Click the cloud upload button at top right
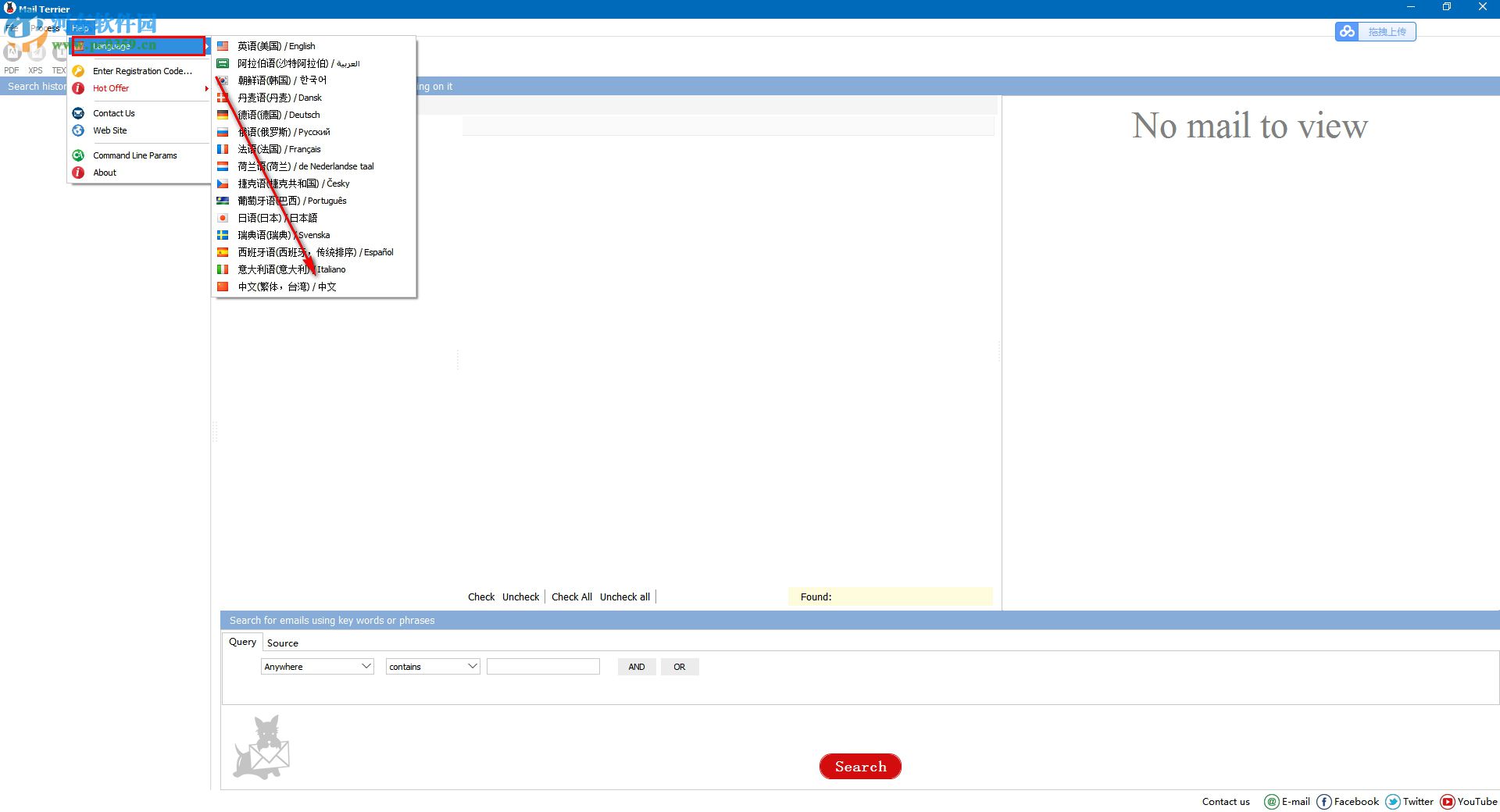1500x812 pixels. click(1376, 31)
